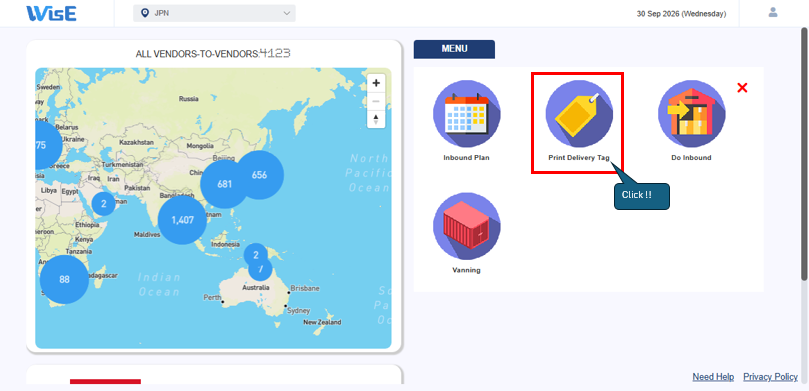Click the Do Inbound label
The height and width of the screenshot is (391, 809).
(691, 158)
